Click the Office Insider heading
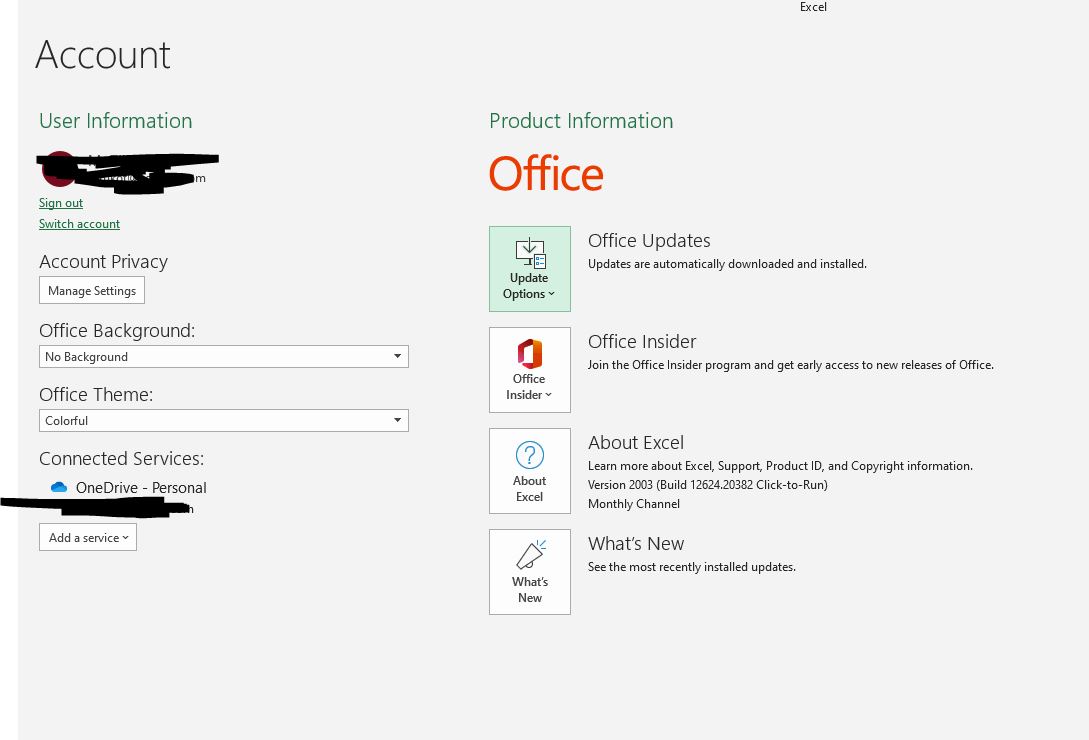Image resolution: width=1089 pixels, height=740 pixels. pos(642,342)
